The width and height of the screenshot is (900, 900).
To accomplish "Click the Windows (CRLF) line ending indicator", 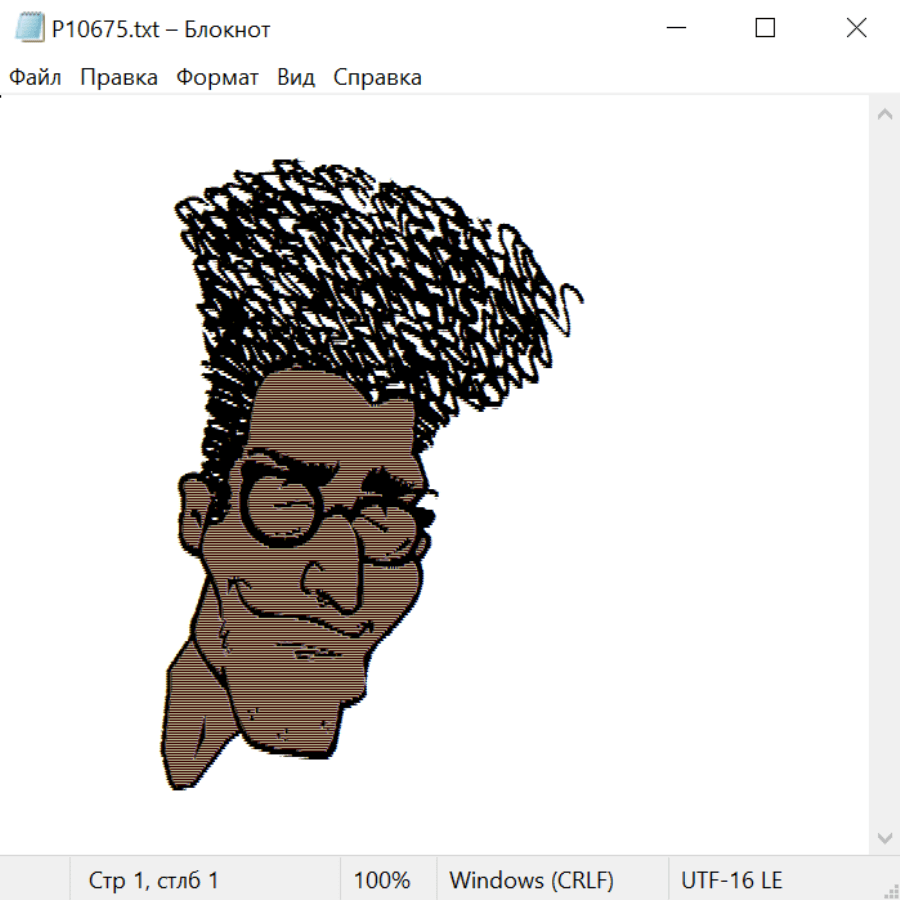I will click(531, 881).
